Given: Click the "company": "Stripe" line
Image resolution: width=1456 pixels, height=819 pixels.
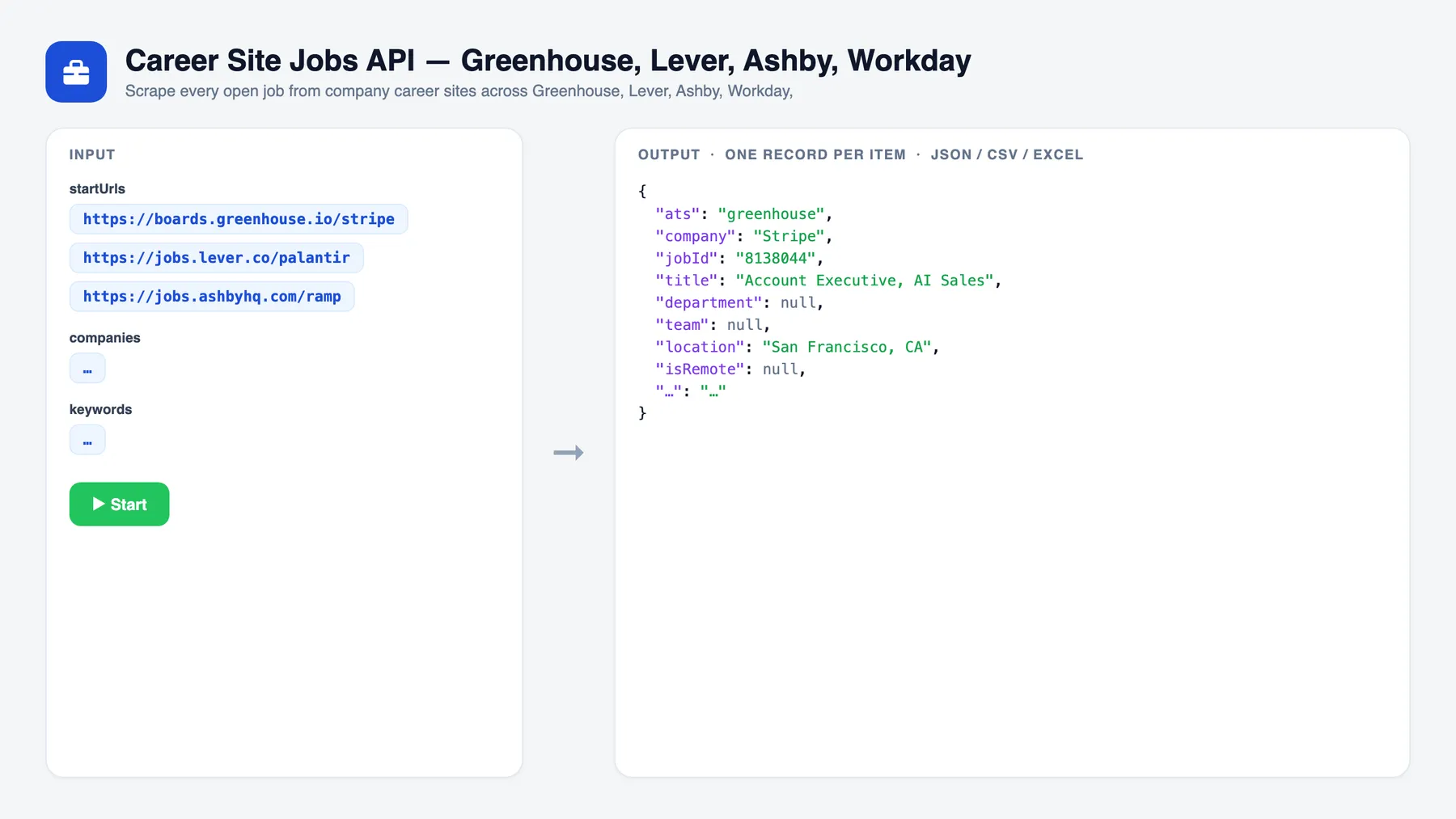Looking at the screenshot, I should pyautogui.click(x=743, y=236).
